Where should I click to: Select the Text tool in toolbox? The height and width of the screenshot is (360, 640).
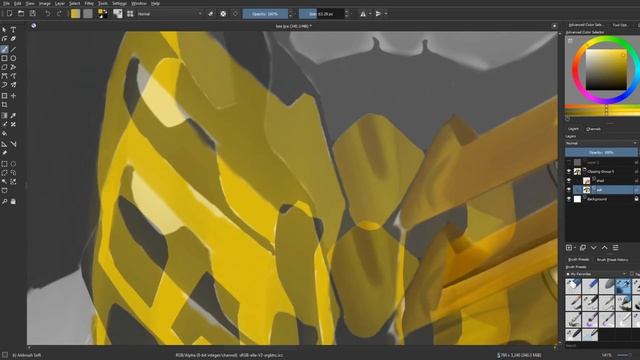click(x=13, y=30)
